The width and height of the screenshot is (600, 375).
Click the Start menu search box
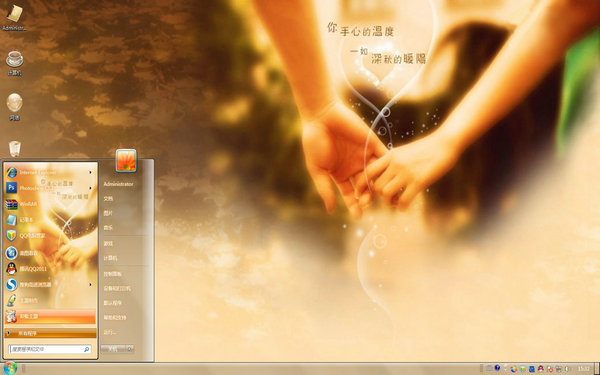[x=50, y=349]
